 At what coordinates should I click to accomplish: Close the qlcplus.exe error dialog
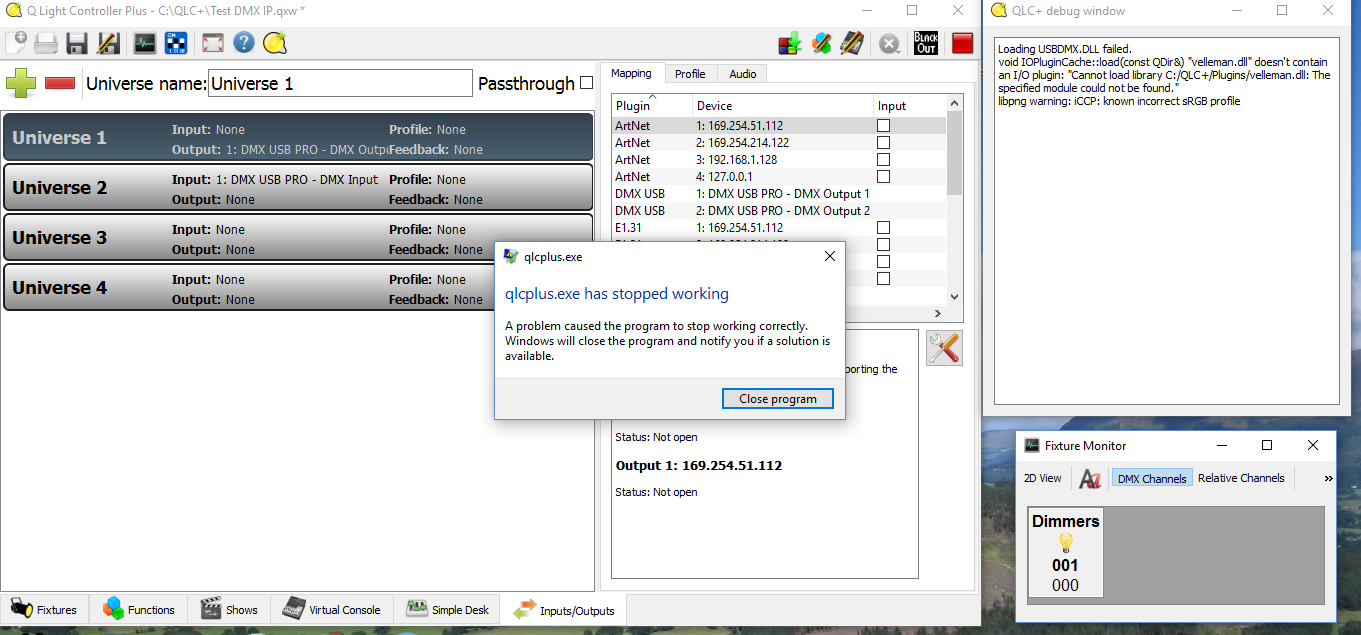point(829,257)
